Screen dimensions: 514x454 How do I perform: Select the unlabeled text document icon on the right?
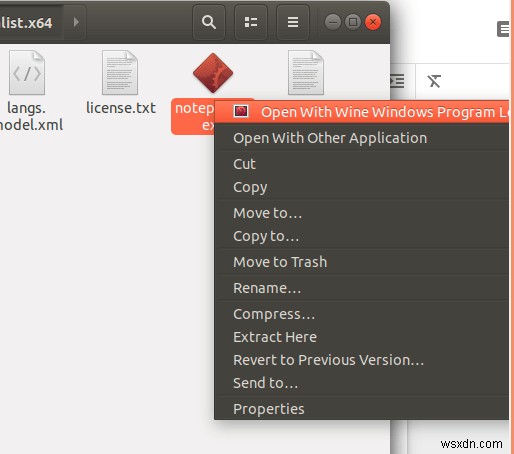306,73
